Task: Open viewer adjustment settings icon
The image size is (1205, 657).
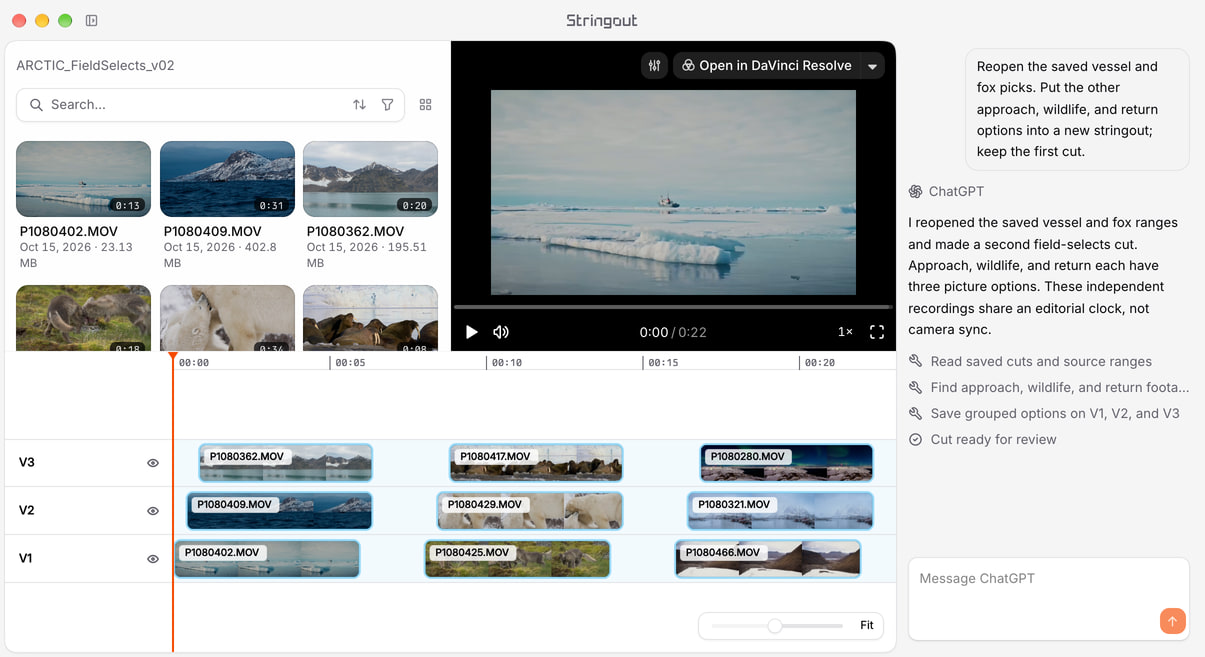Action: [x=655, y=66]
